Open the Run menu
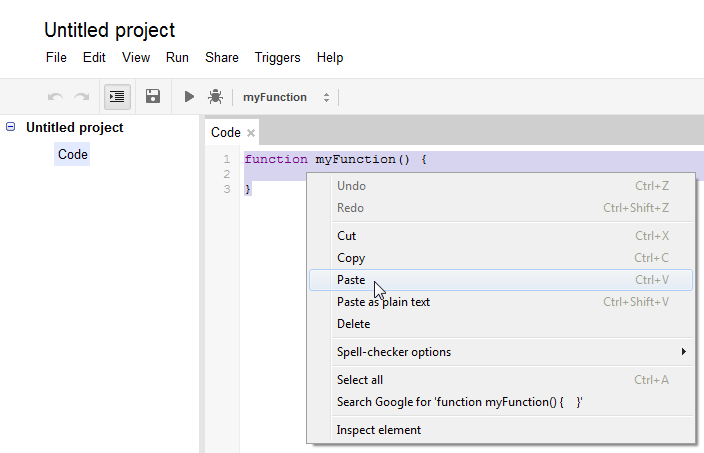704x453 pixels. coord(177,58)
